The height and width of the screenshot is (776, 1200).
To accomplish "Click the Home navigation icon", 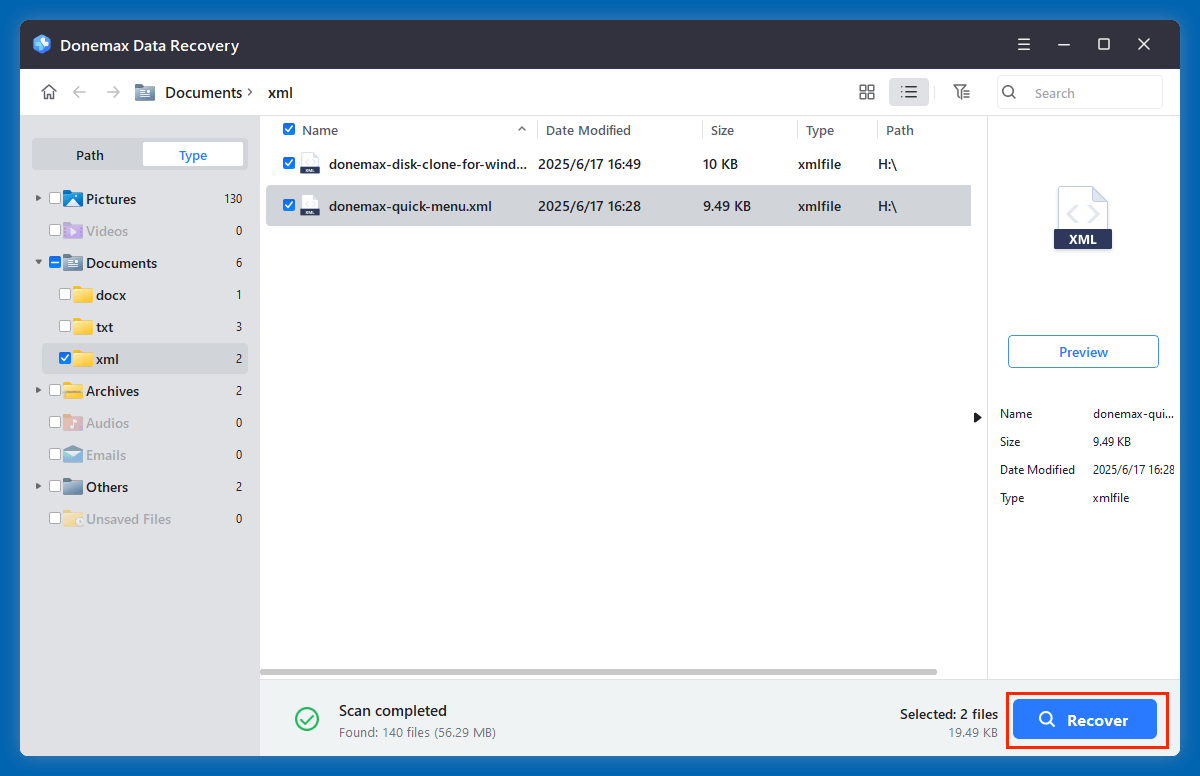I will coord(48,91).
